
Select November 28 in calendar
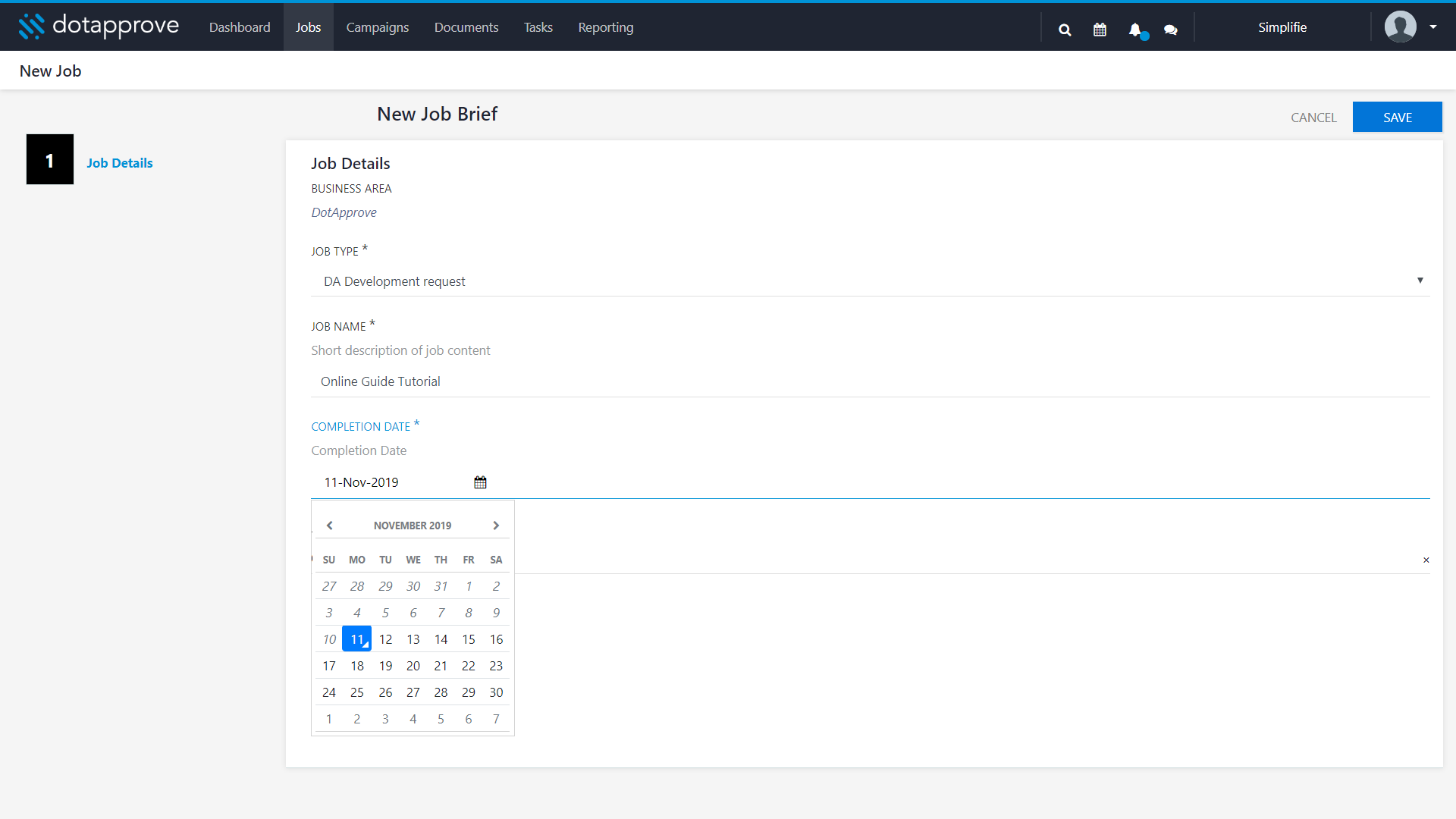(441, 692)
